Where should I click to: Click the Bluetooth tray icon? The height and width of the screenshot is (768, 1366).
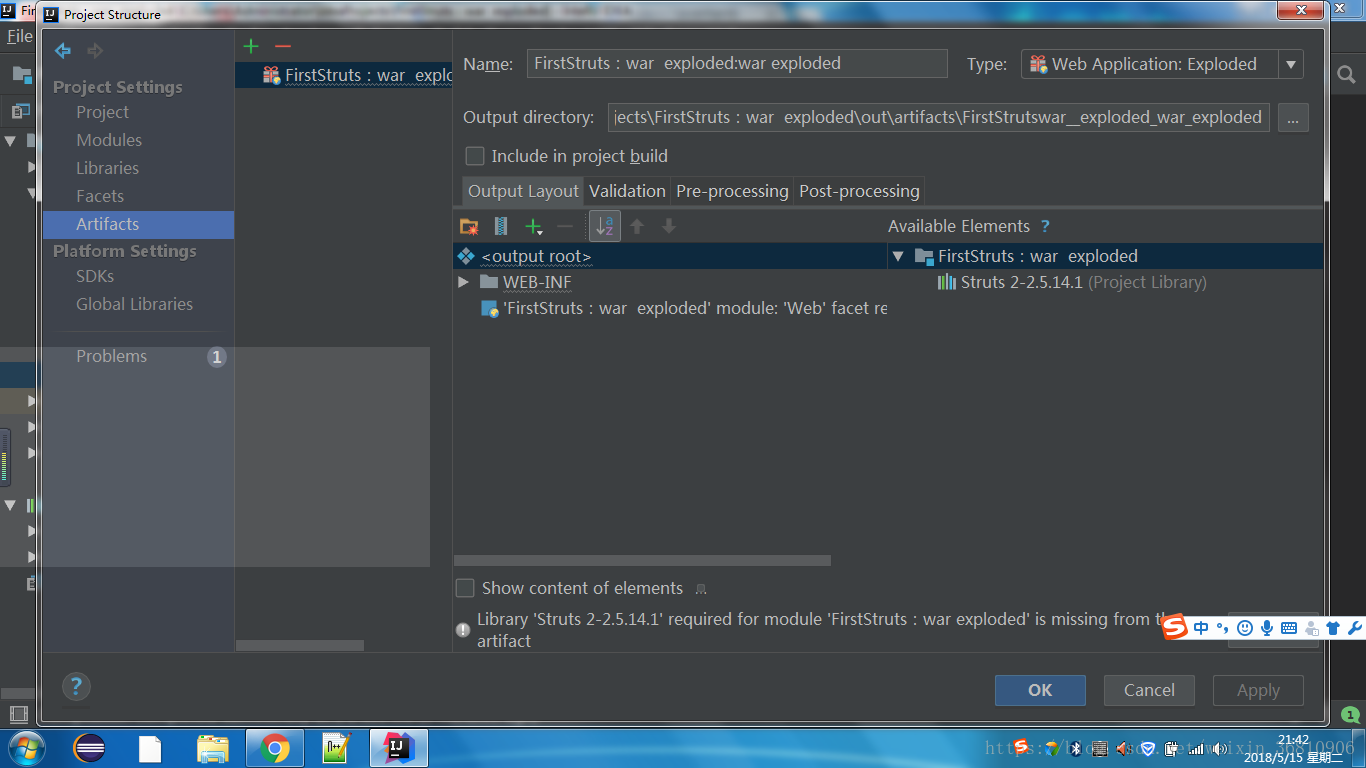coord(1077,748)
